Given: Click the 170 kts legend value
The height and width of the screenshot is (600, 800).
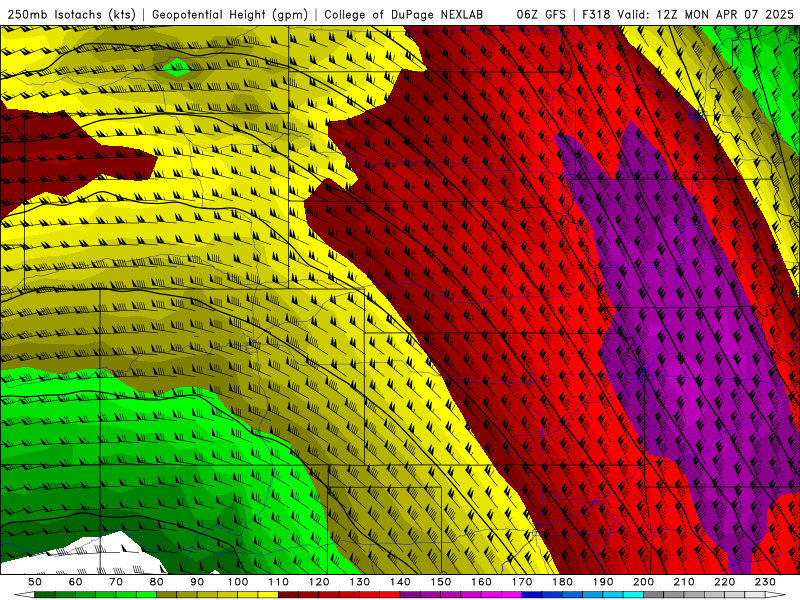Looking at the screenshot, I should (x=522, y=582).
